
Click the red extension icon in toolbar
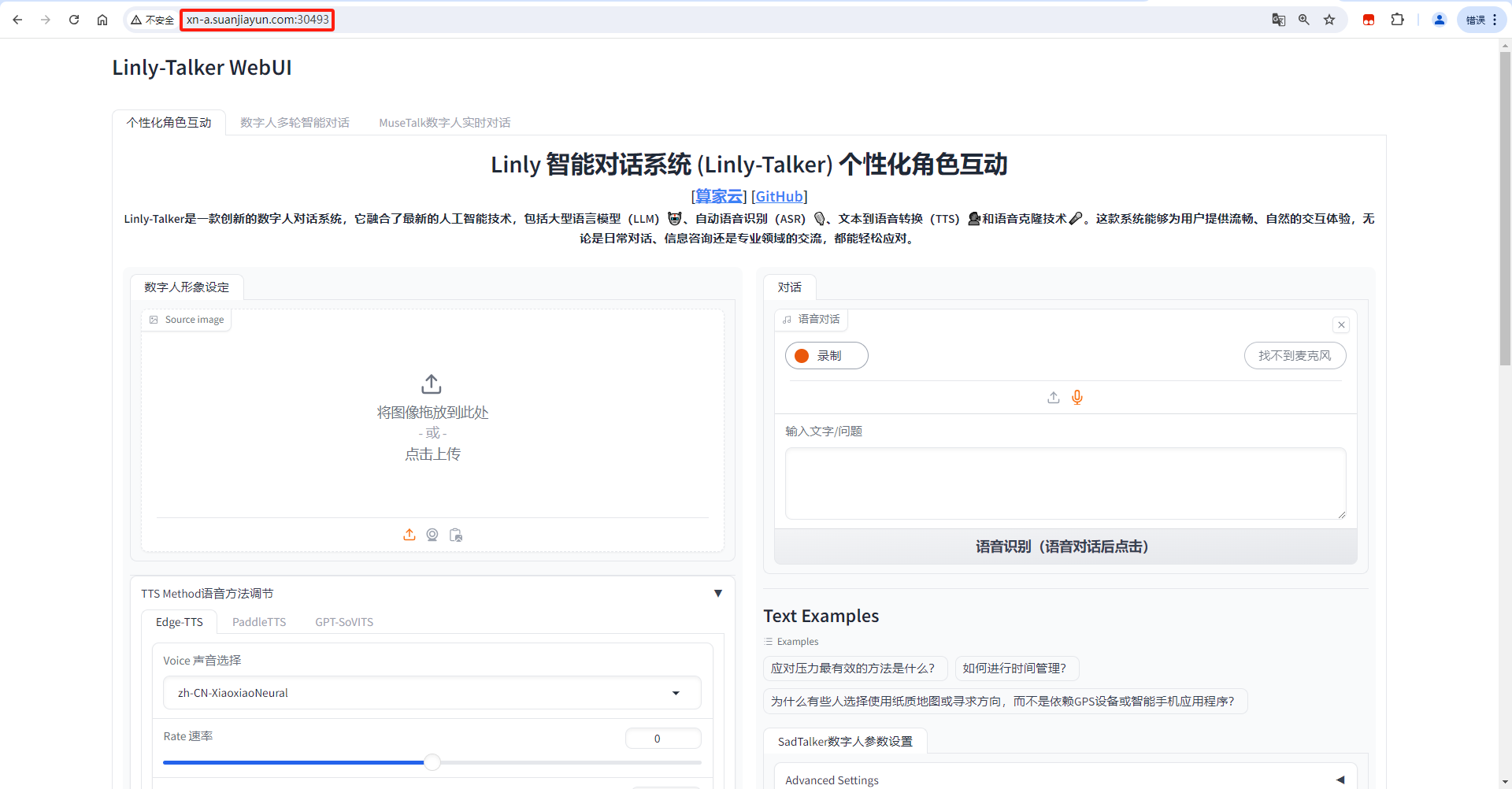pyautogui.click(x=1369, y=20)
